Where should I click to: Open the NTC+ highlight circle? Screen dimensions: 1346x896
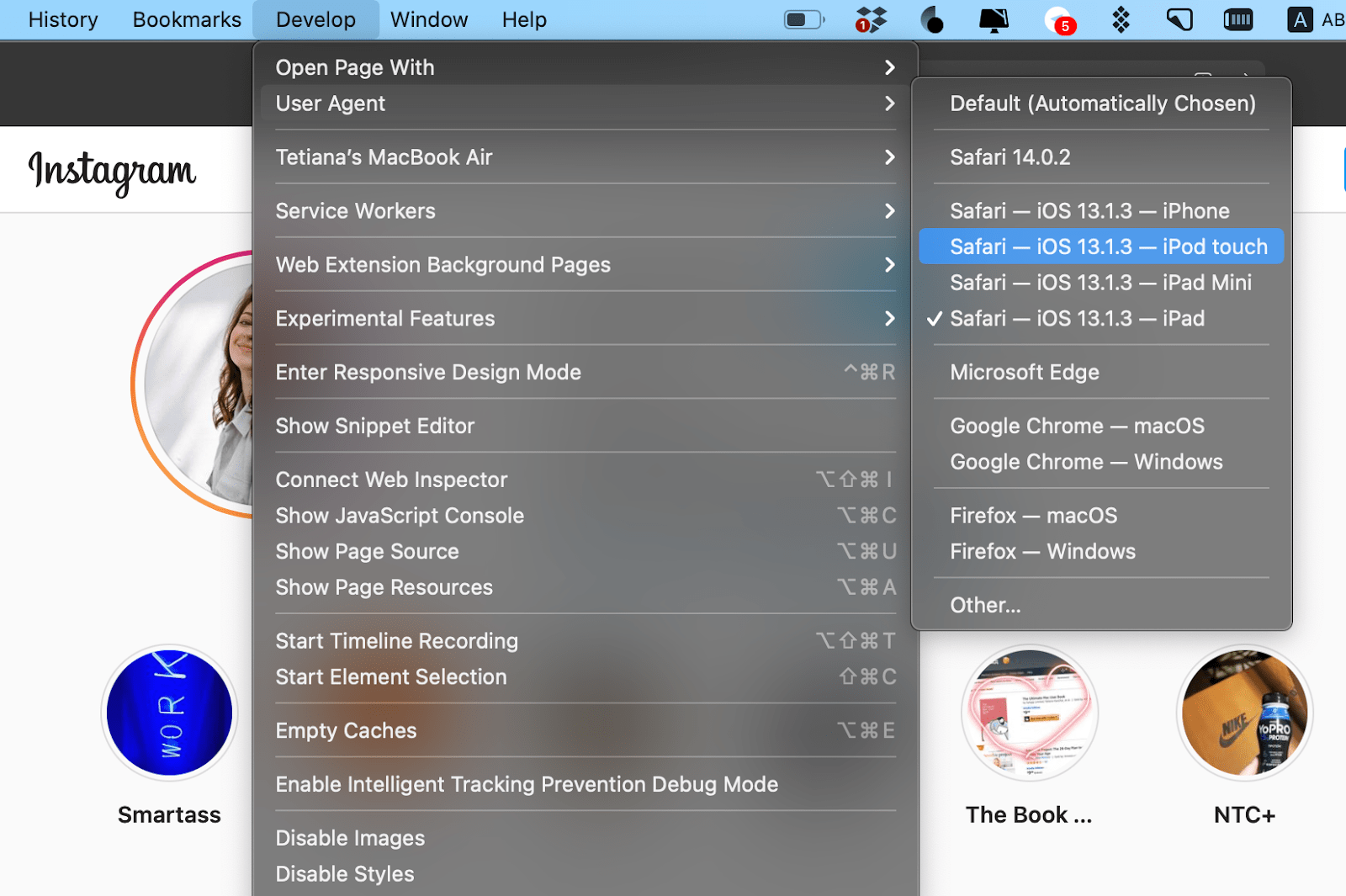1245,713
